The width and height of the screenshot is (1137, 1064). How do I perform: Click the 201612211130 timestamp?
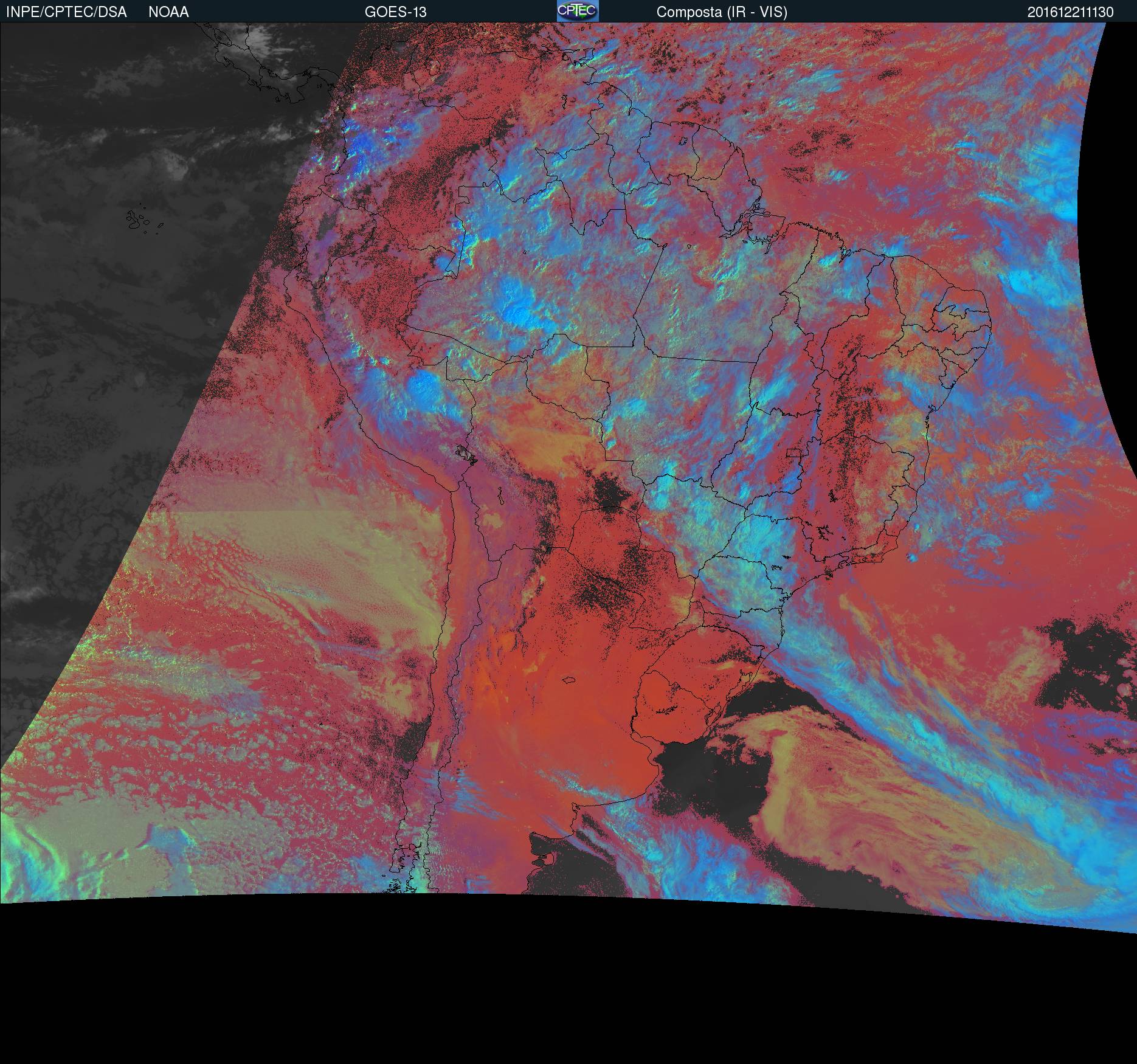(1070, 12)
